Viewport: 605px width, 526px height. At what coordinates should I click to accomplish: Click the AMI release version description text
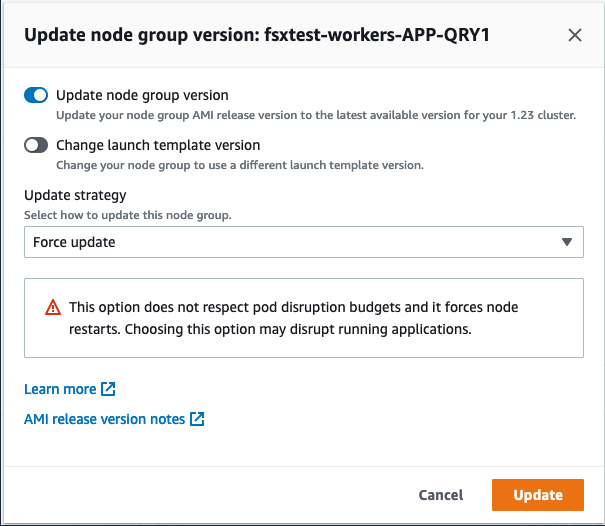pos(315,115)
